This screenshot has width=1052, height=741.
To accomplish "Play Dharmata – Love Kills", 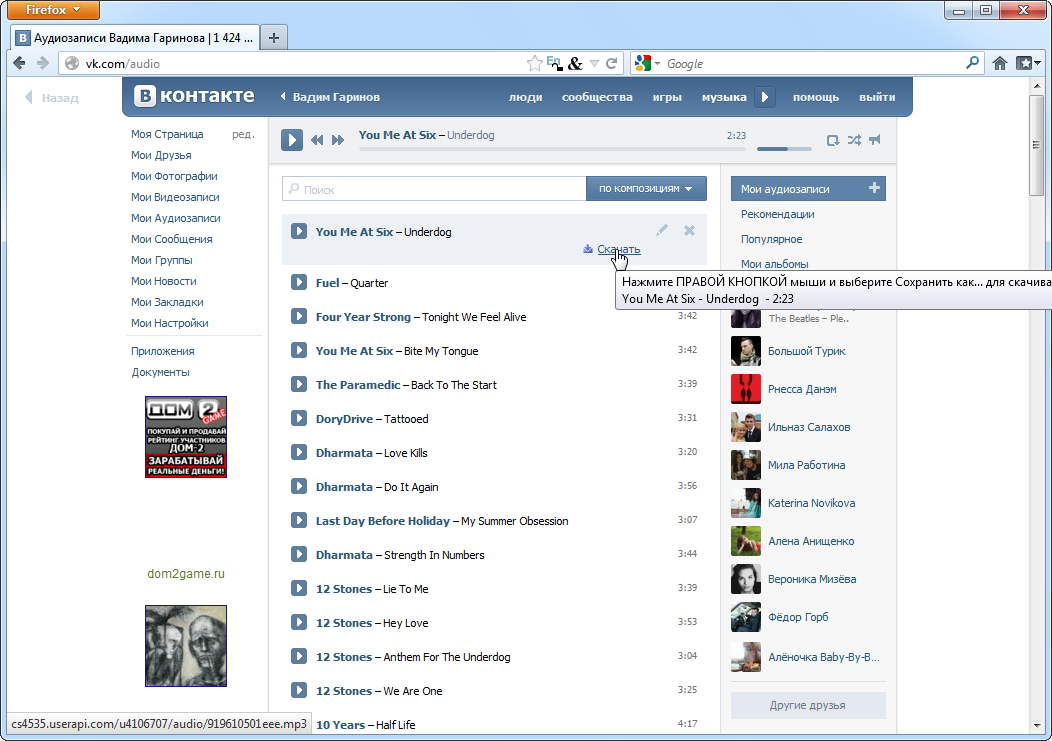I will point(299,452).
